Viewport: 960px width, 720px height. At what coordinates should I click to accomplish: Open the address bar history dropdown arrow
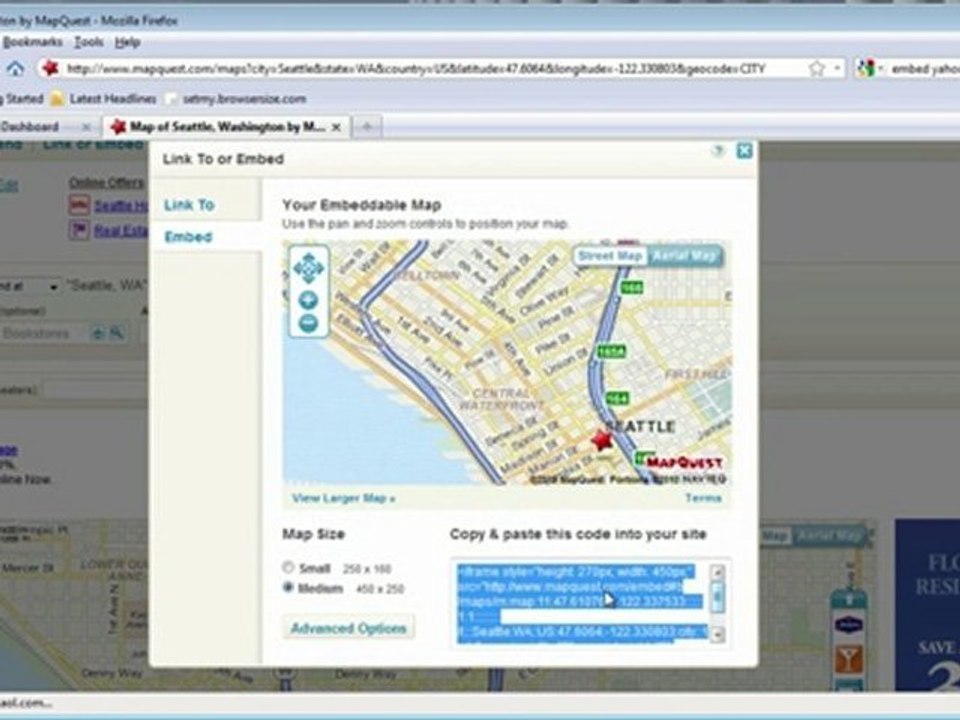pyautogui.click(x=837, y=69)
